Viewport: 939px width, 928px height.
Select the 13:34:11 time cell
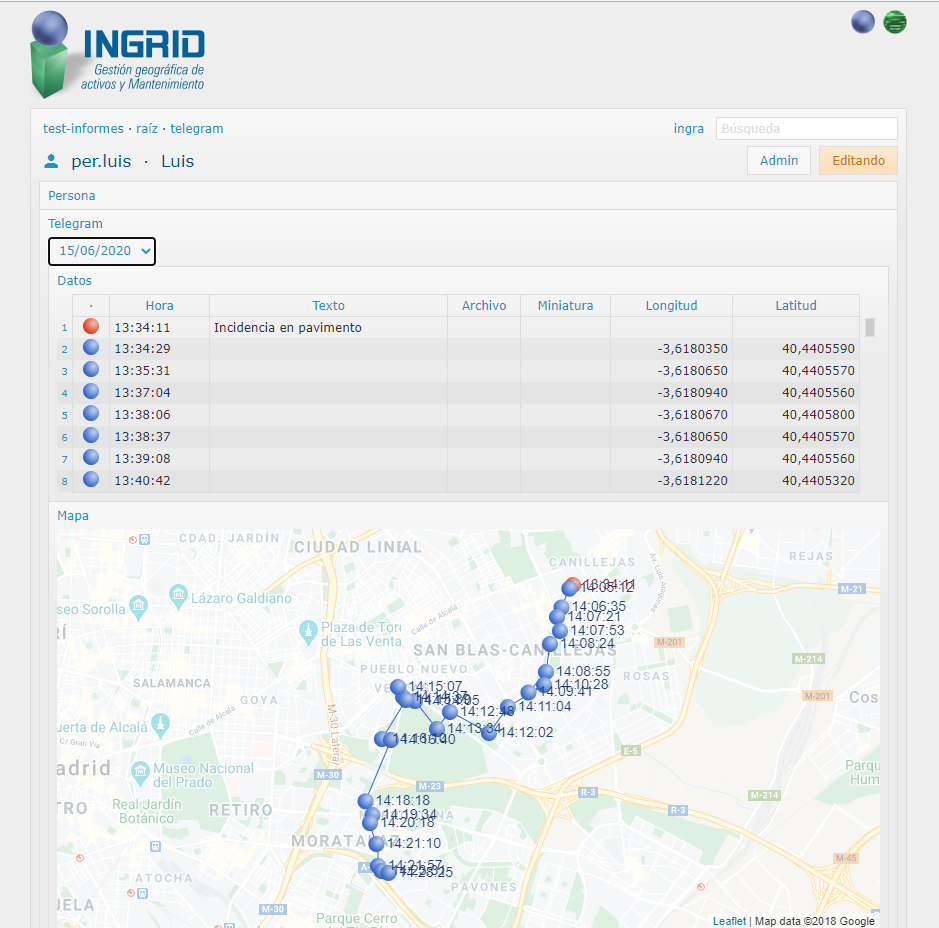[159, 327]
